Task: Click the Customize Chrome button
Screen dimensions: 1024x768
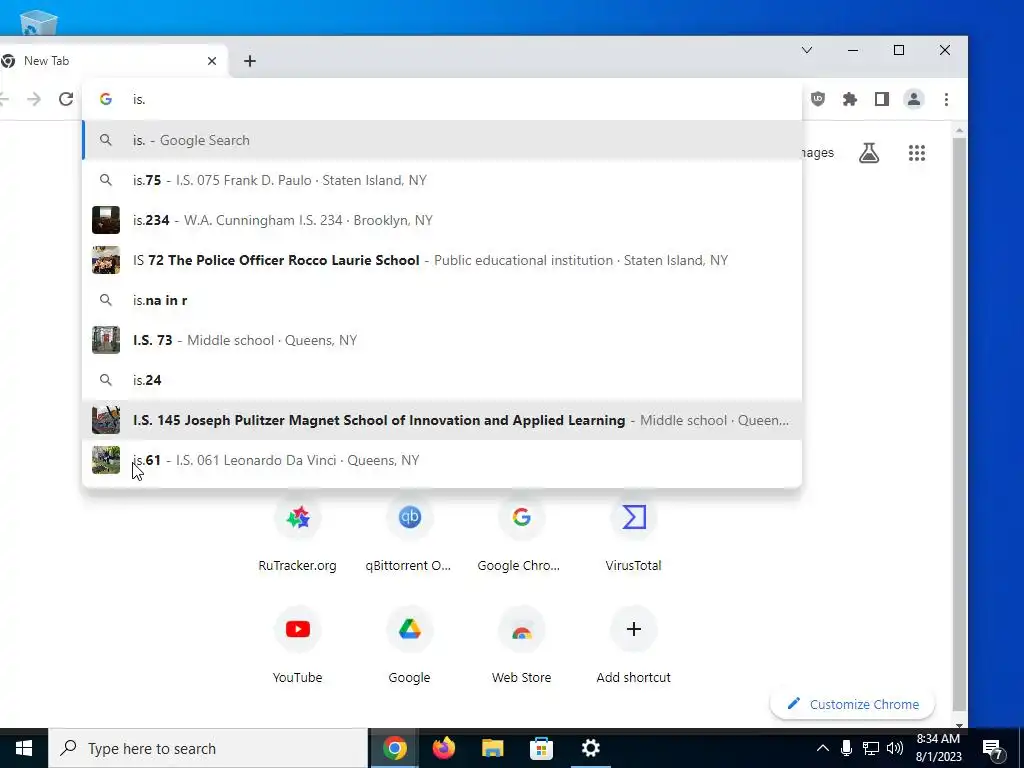Action: coord(853,704)
